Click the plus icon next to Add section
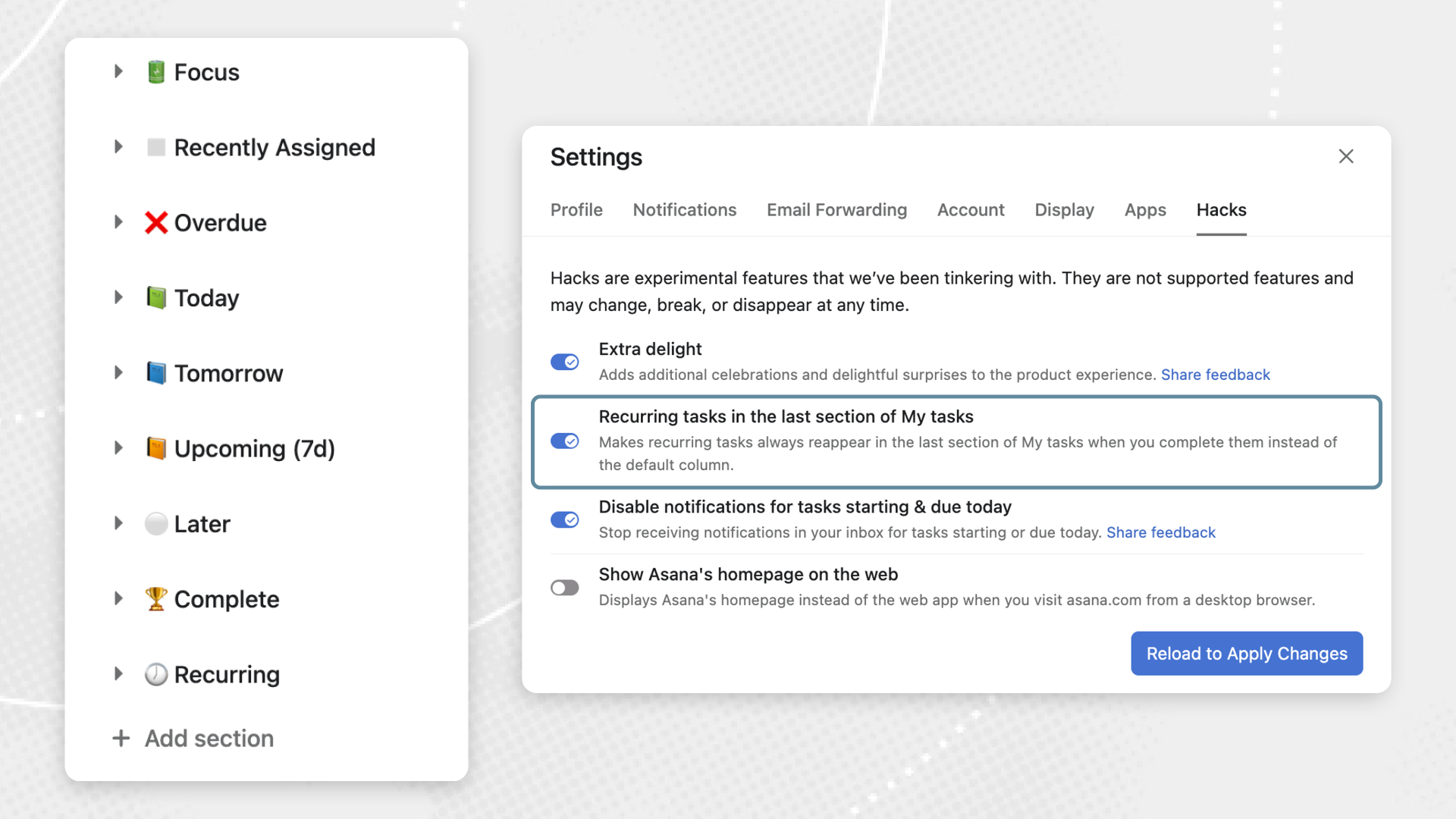The height and width of the screenshot is (819, 1456). coord(121,738)
